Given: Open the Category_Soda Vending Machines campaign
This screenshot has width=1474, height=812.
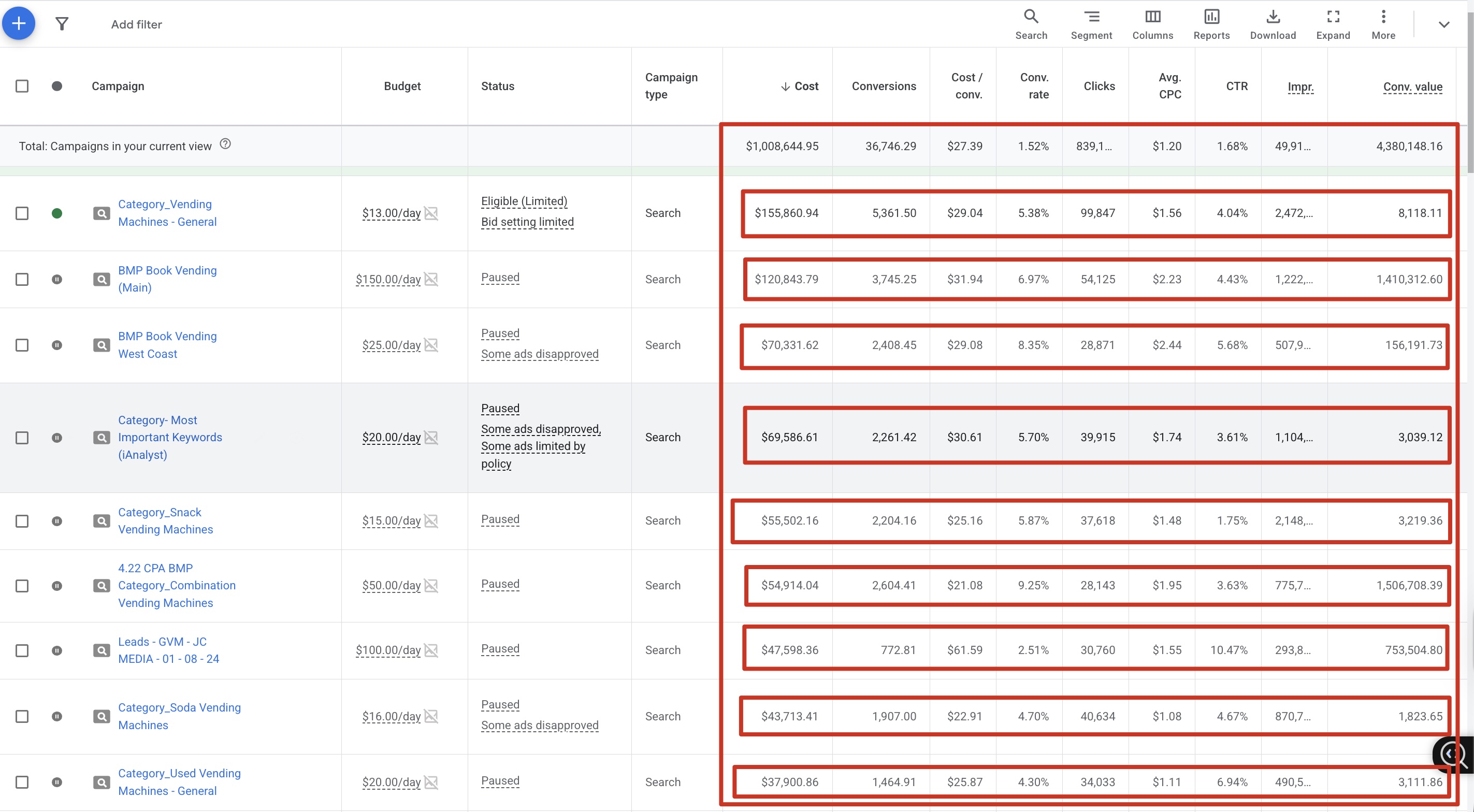Looking at the screenshot, I should 179,716.
